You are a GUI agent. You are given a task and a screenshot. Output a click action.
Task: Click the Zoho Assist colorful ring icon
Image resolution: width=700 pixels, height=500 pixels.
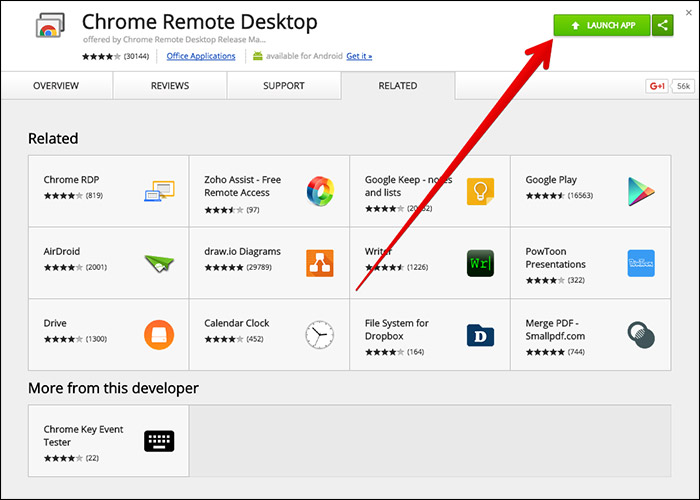click(320, 190)
